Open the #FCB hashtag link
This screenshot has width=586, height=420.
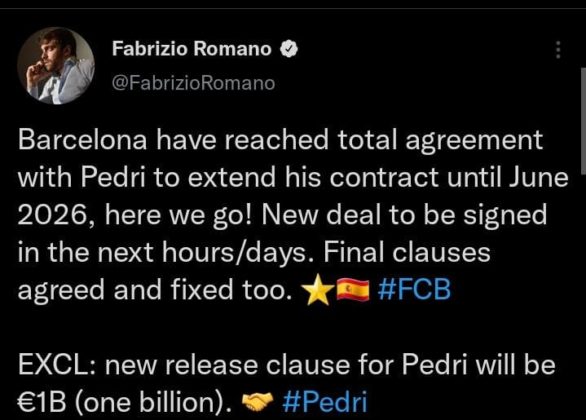[414, 289]
